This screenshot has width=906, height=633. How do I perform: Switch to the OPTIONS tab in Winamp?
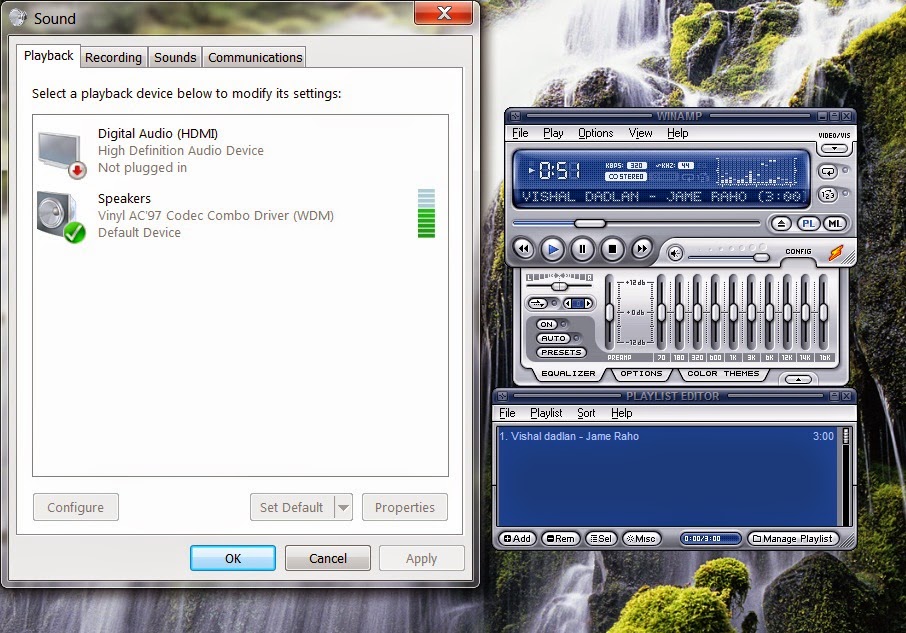tap(641, 374)
